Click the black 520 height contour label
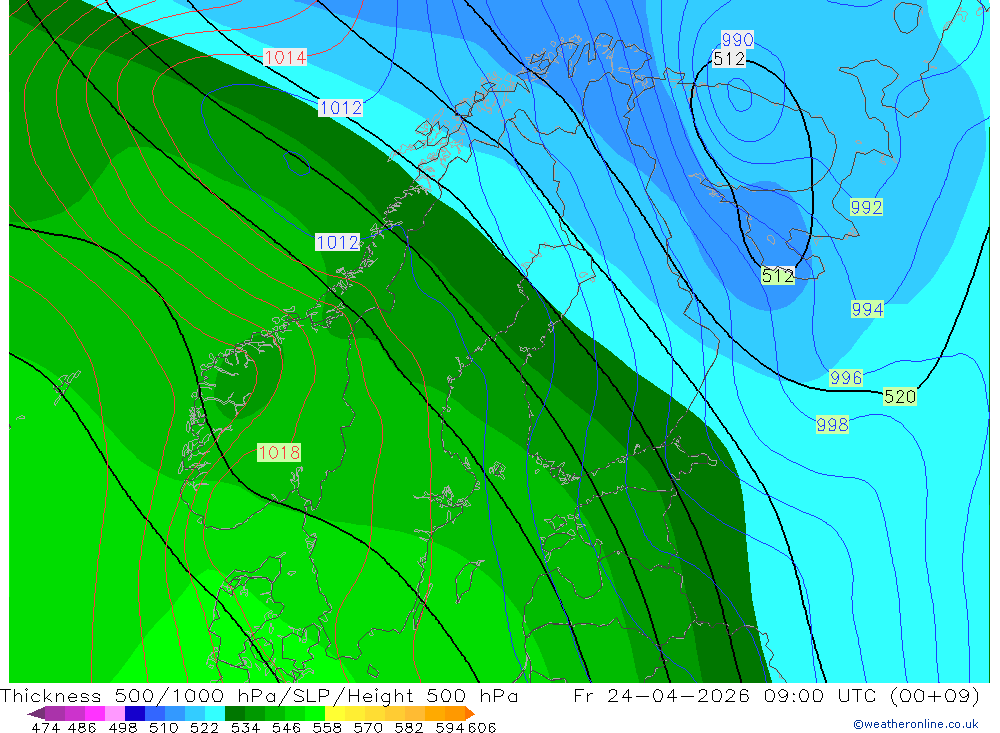The width and height of the screenshot is (1000, 733). [900, 397]
